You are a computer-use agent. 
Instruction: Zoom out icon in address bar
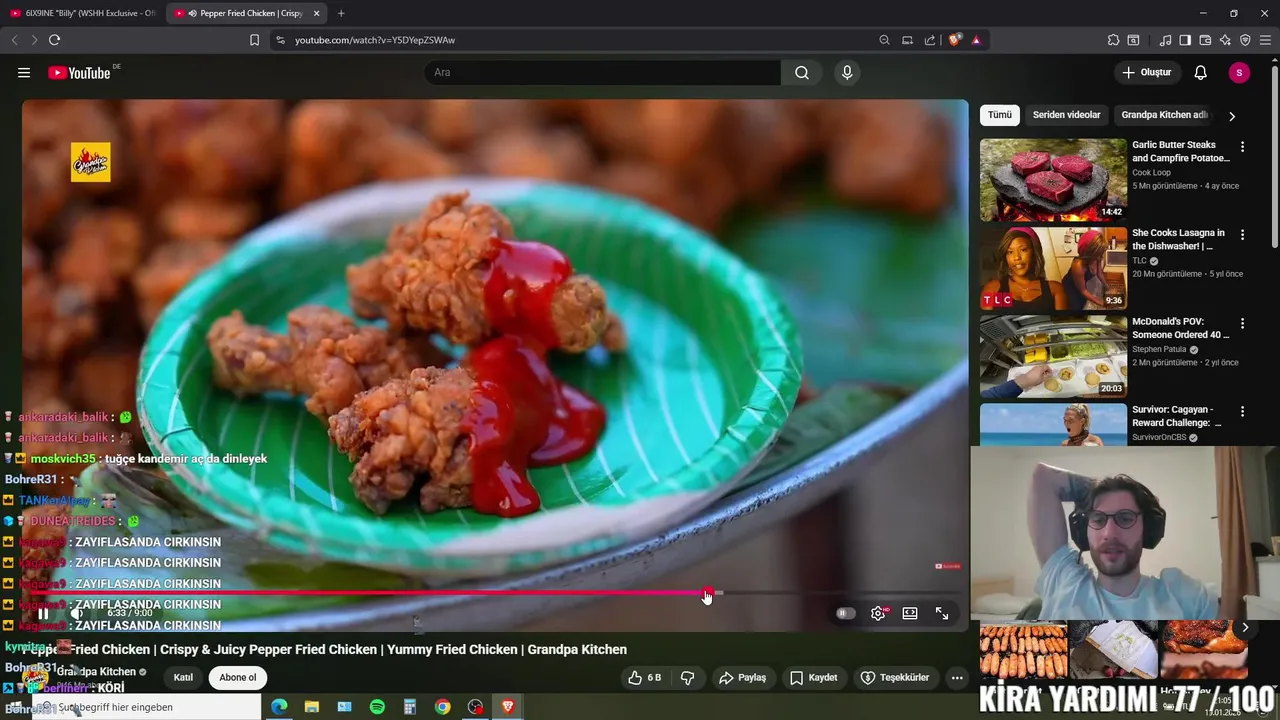coord(884,40)
